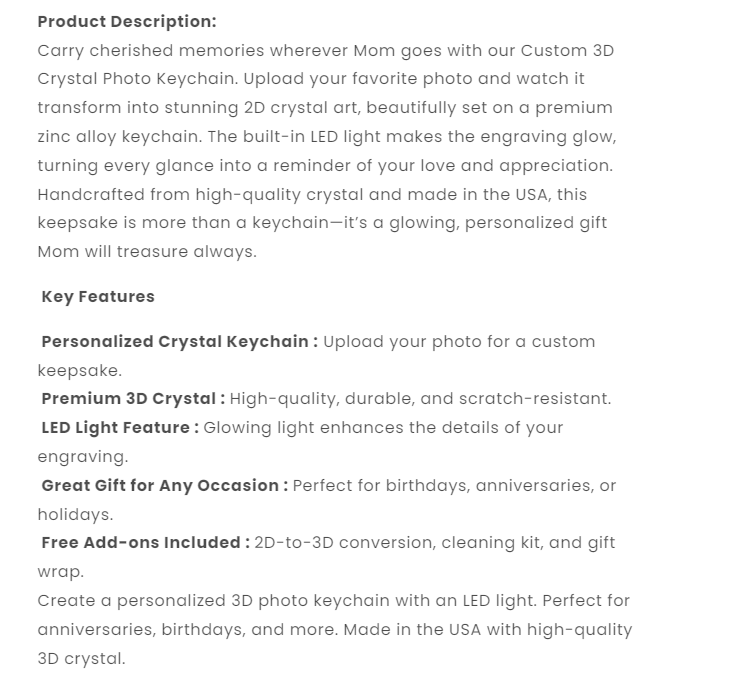The height and width of the screenshot is (687, 742).
Task: Click the Product Description heading
Action: (127, 22)
